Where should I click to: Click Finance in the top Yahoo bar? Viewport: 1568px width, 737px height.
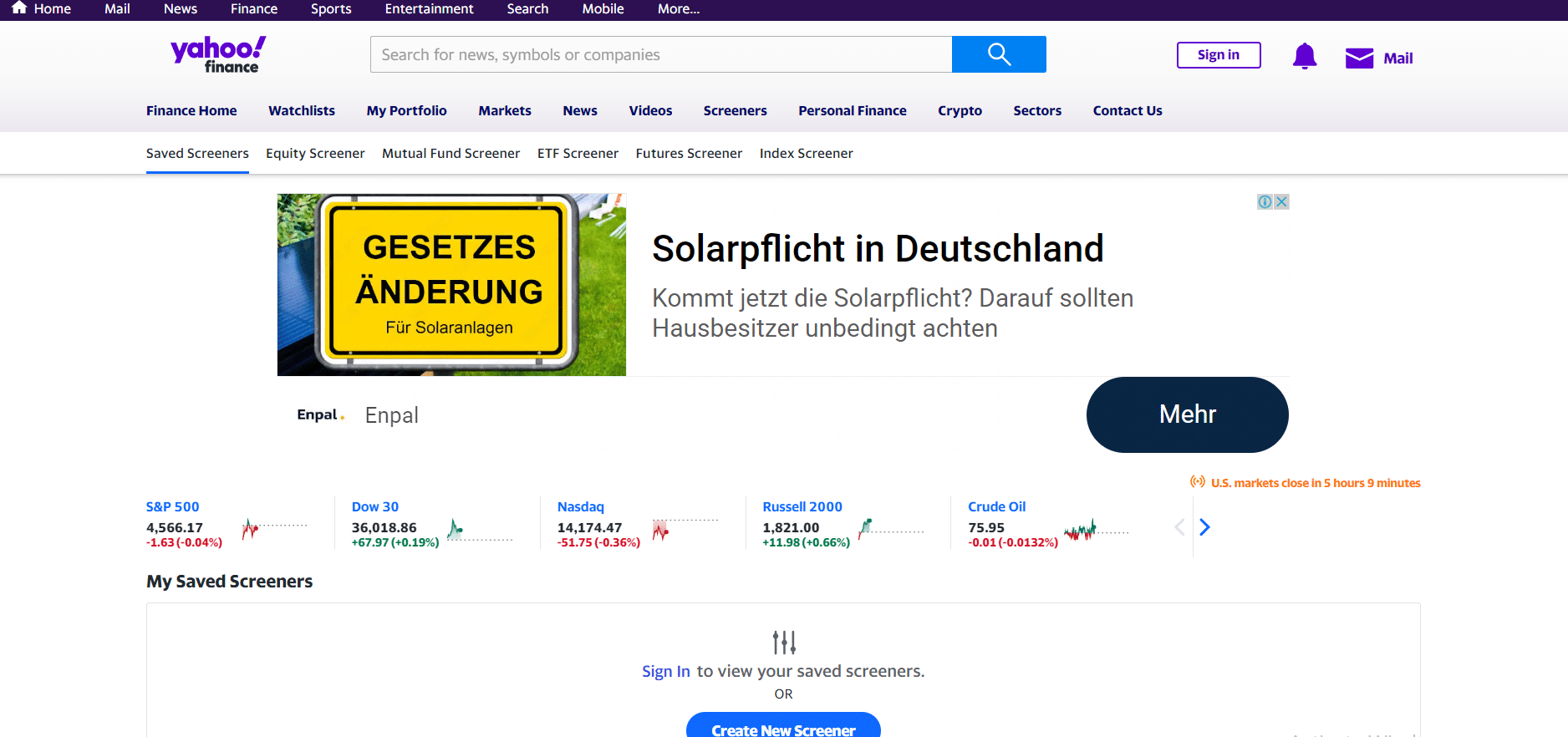[x=254, y=8]
